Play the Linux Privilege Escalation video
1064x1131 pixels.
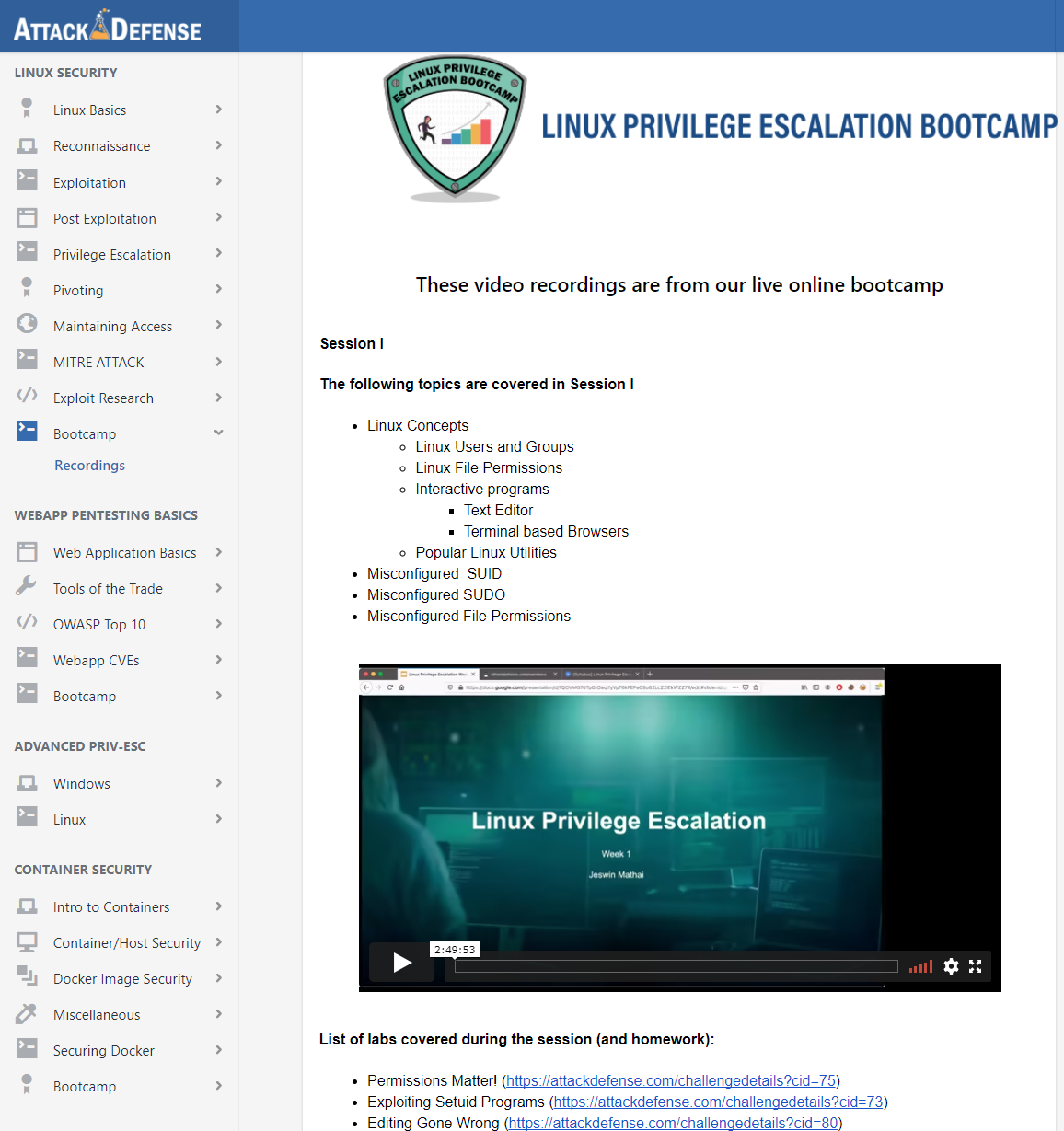pos(402,963)
